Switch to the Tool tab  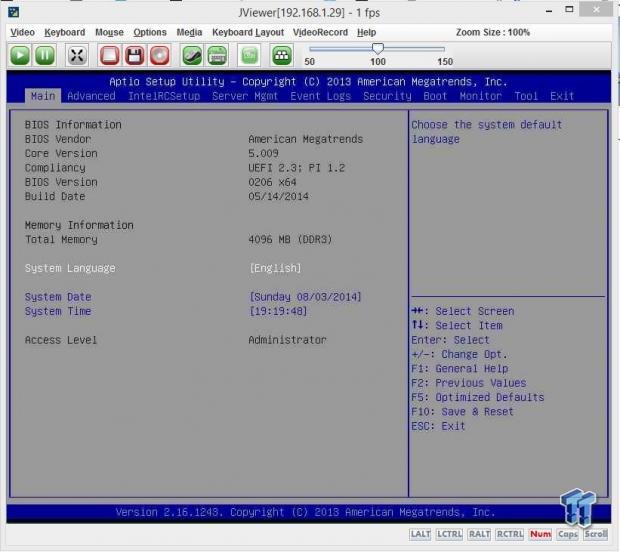(526, 96)
